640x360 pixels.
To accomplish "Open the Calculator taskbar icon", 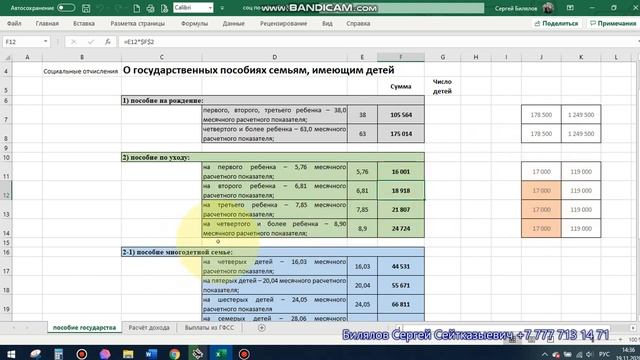I will 59,353.
